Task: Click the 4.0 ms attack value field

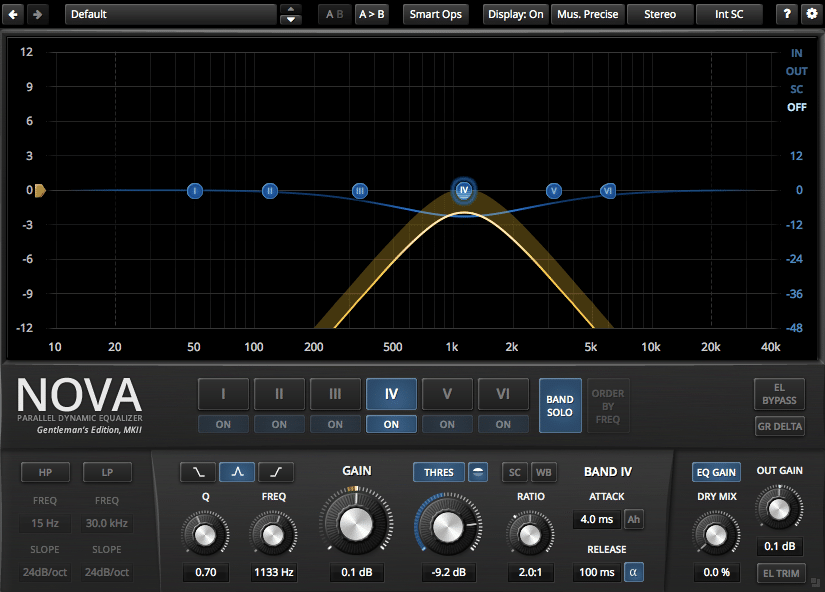Action: (597, 519)
